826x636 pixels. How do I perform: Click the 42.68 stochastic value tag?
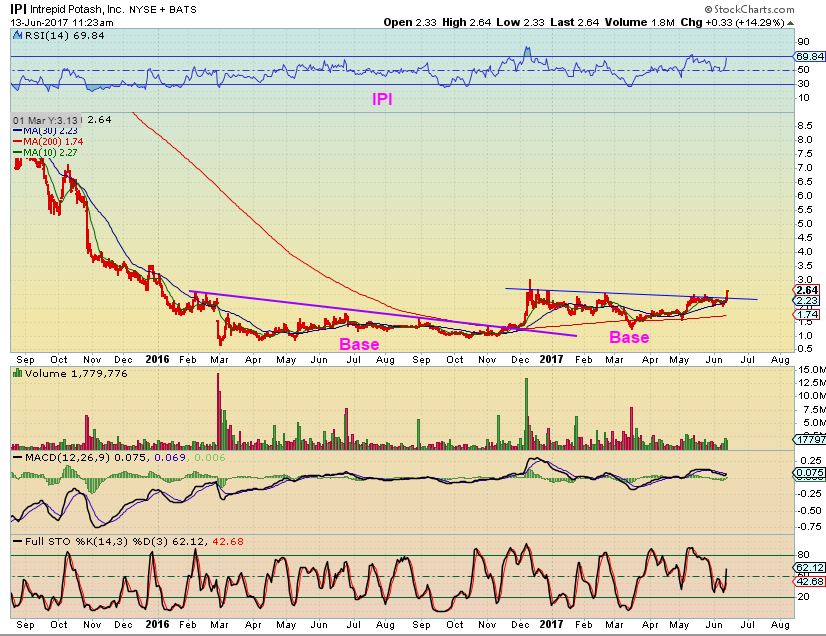(x=809, y=581)
